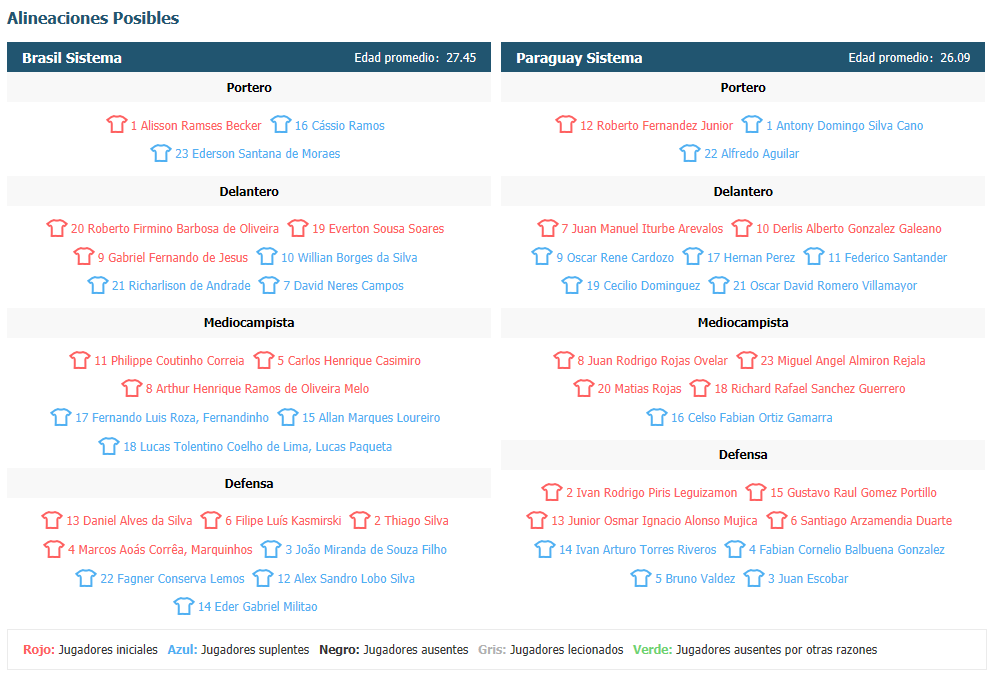This screenshot has width=993, height=674.
Task: Open player link 2 Ivan Rodrigo Piris Leguizamon
Action: [x=652, y=492]
